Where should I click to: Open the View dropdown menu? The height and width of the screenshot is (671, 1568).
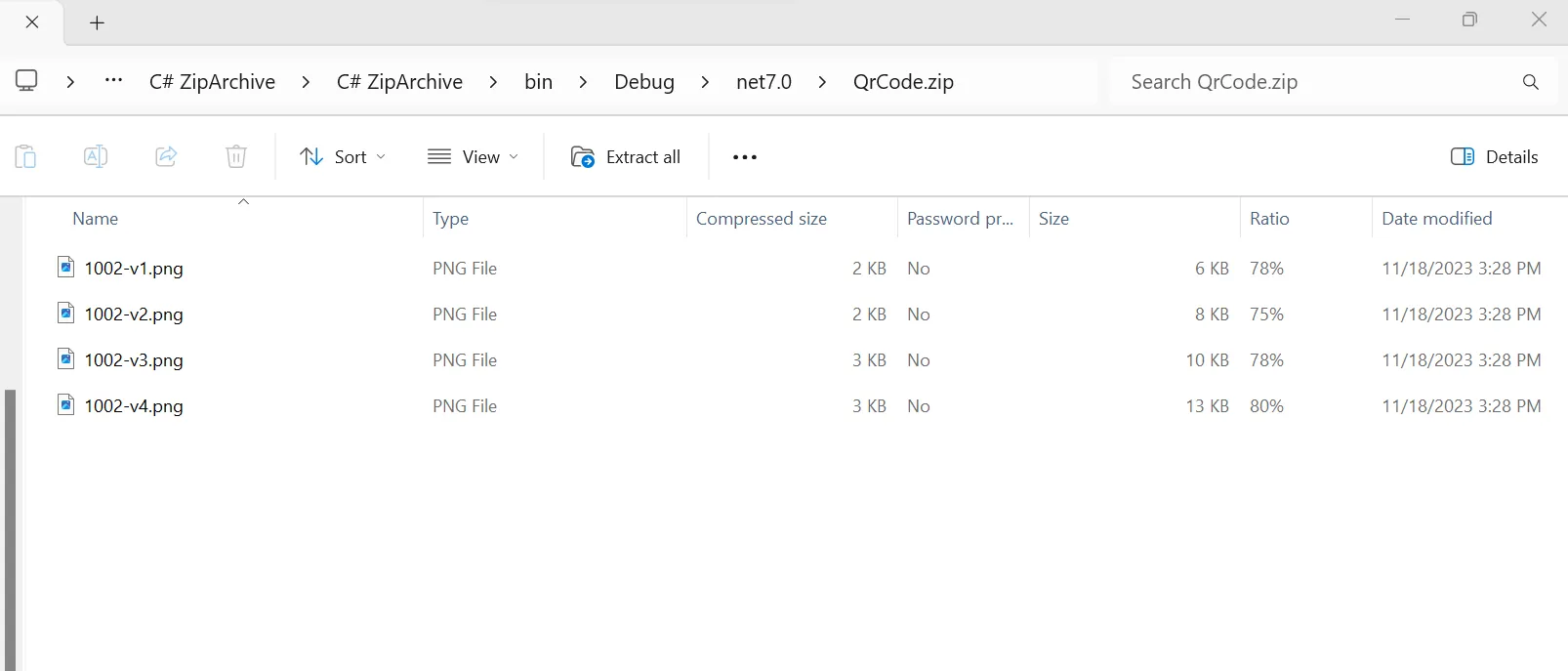[x=474, y=157]
